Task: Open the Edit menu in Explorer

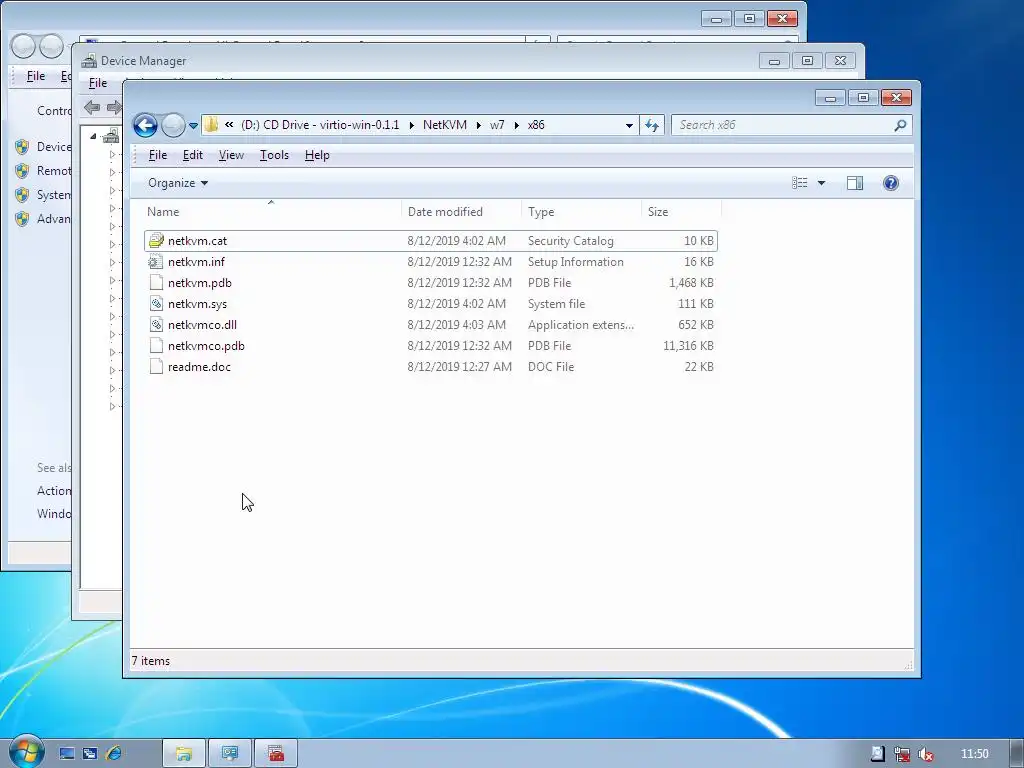Action: click(193, 155)
